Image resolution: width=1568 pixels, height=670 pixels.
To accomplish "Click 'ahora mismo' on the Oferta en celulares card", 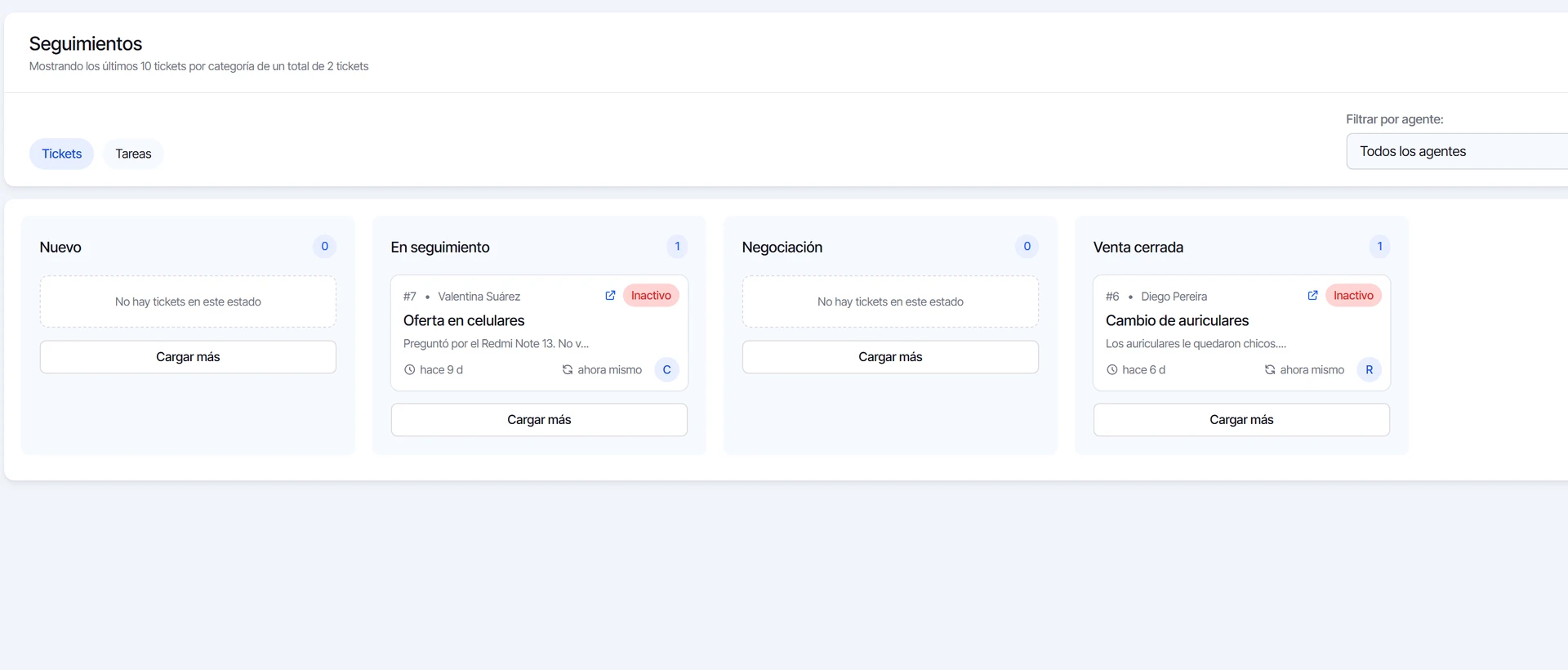I will (x=609, y=370).
